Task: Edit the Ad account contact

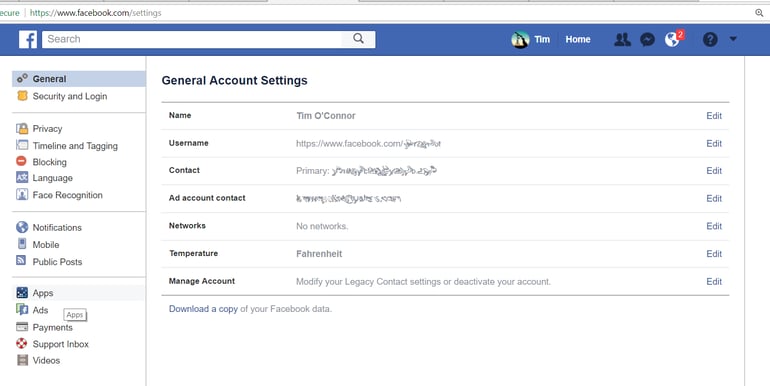Action: click(x=714, y=198)
